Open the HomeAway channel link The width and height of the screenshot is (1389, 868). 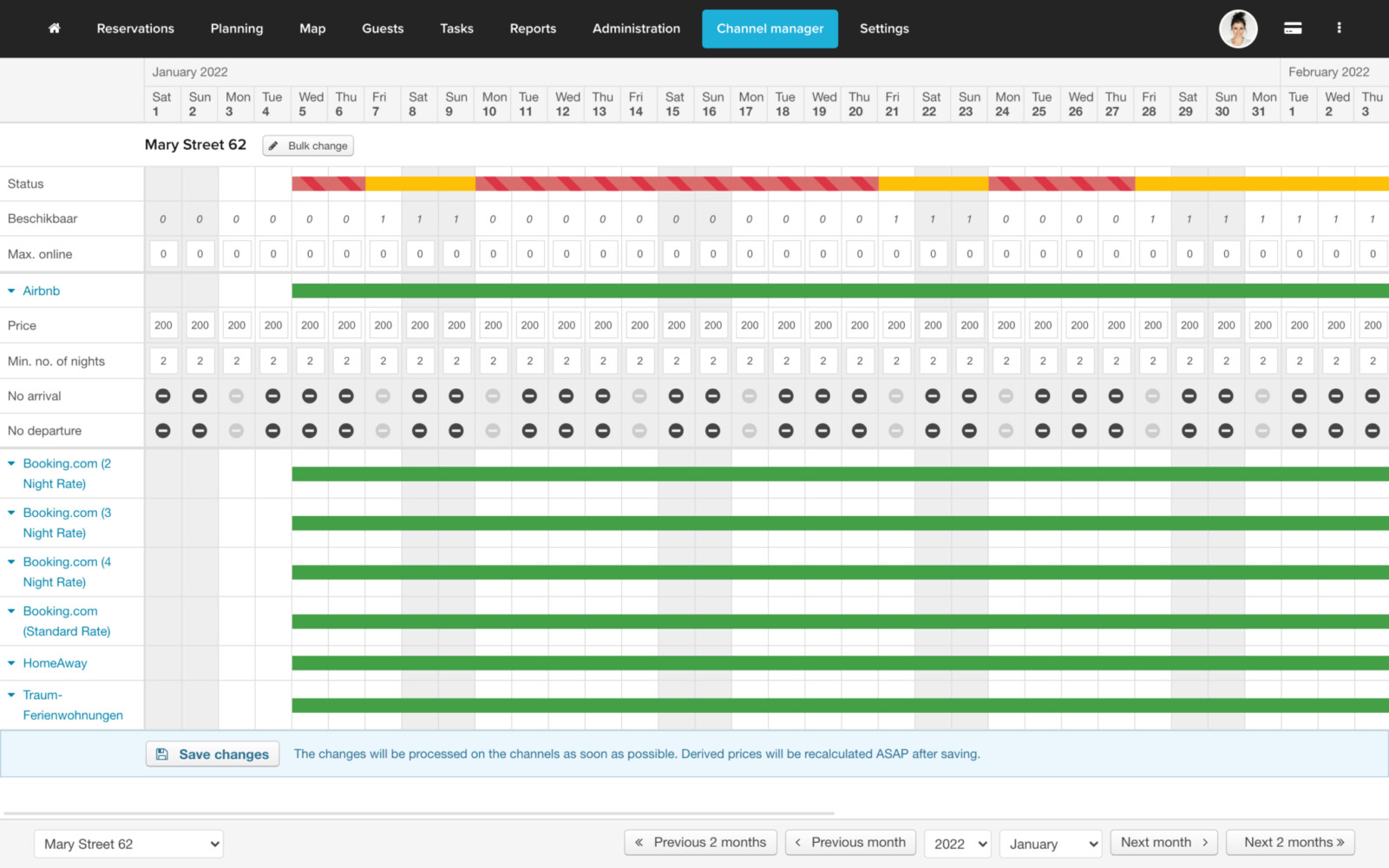(x=55, y=663)
